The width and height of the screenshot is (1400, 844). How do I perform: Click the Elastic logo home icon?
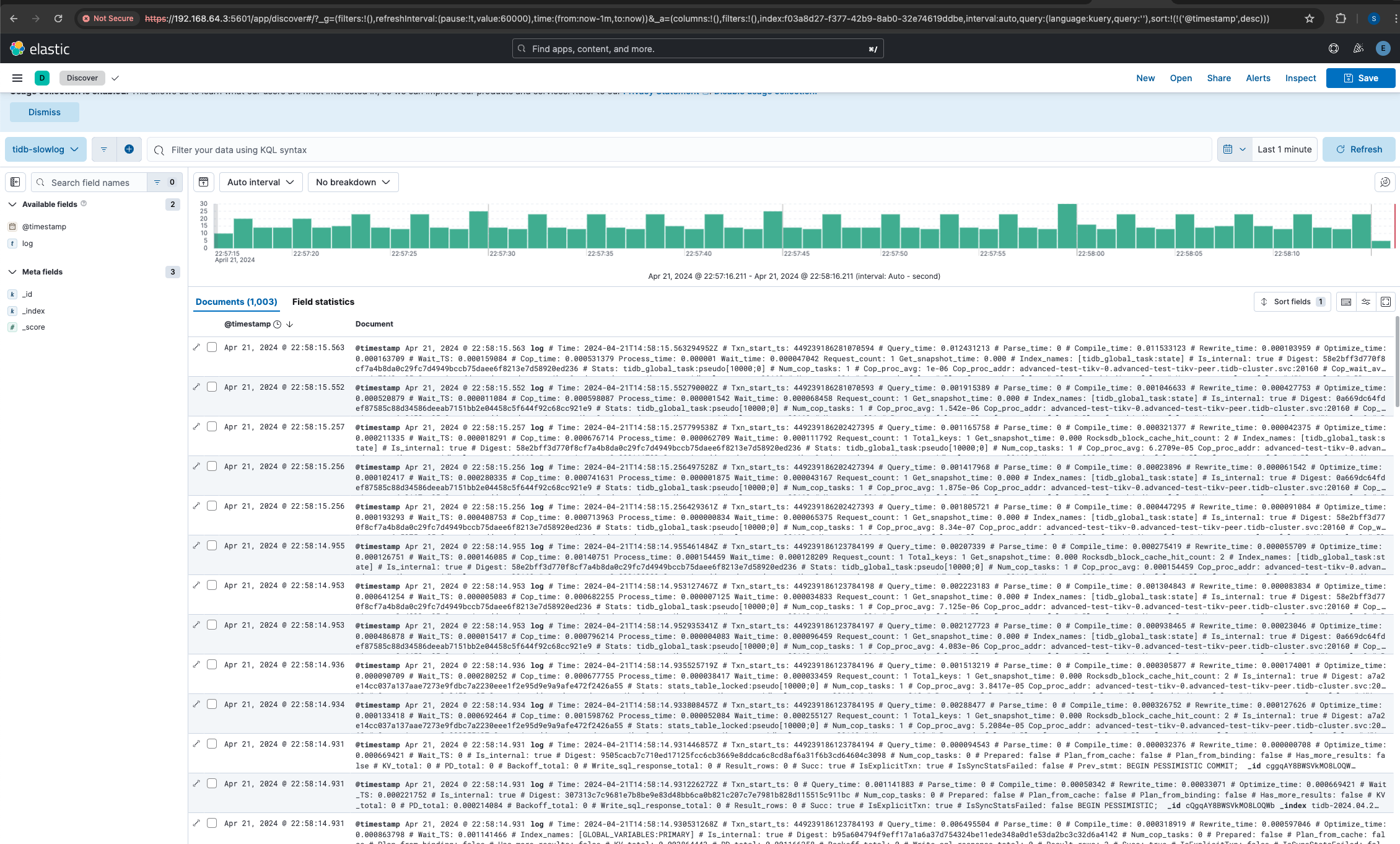coord(17,48)
